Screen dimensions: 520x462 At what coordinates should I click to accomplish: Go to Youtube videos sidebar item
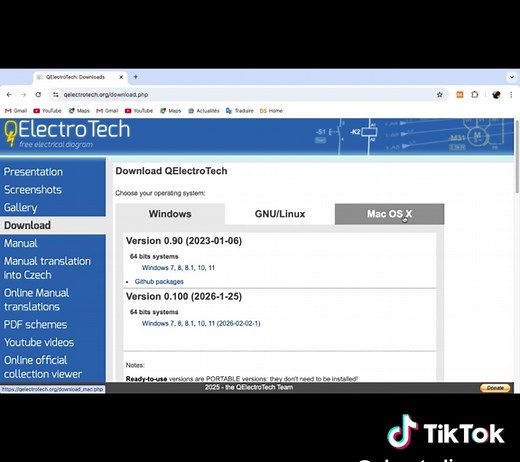pos(39,342)
